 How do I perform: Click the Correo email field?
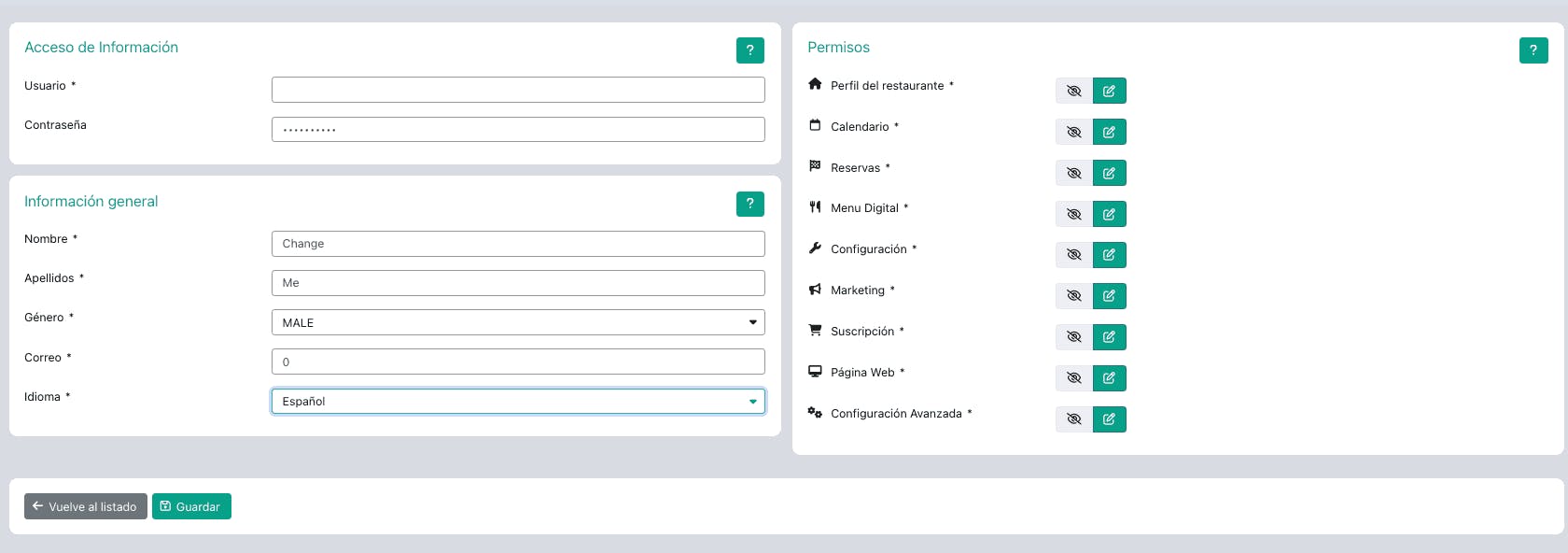coord(518,362)
